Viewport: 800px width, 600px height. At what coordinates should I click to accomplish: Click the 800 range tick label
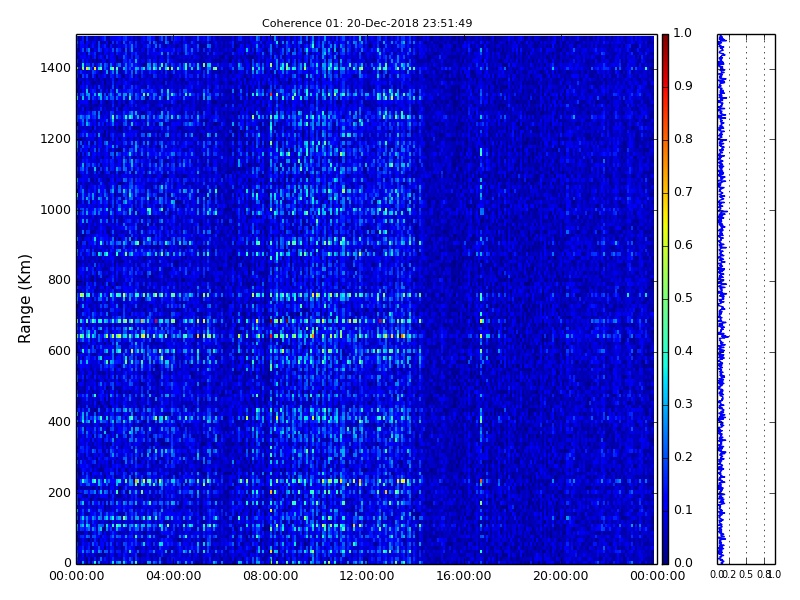pyautogui.click(x=59, y=280)
